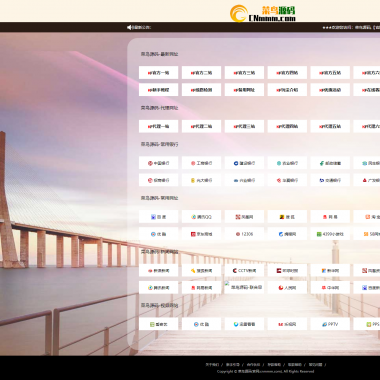Open the 工商银行 bank tile
The width and height of the screenshot is (380, 380).
(201, 163)
